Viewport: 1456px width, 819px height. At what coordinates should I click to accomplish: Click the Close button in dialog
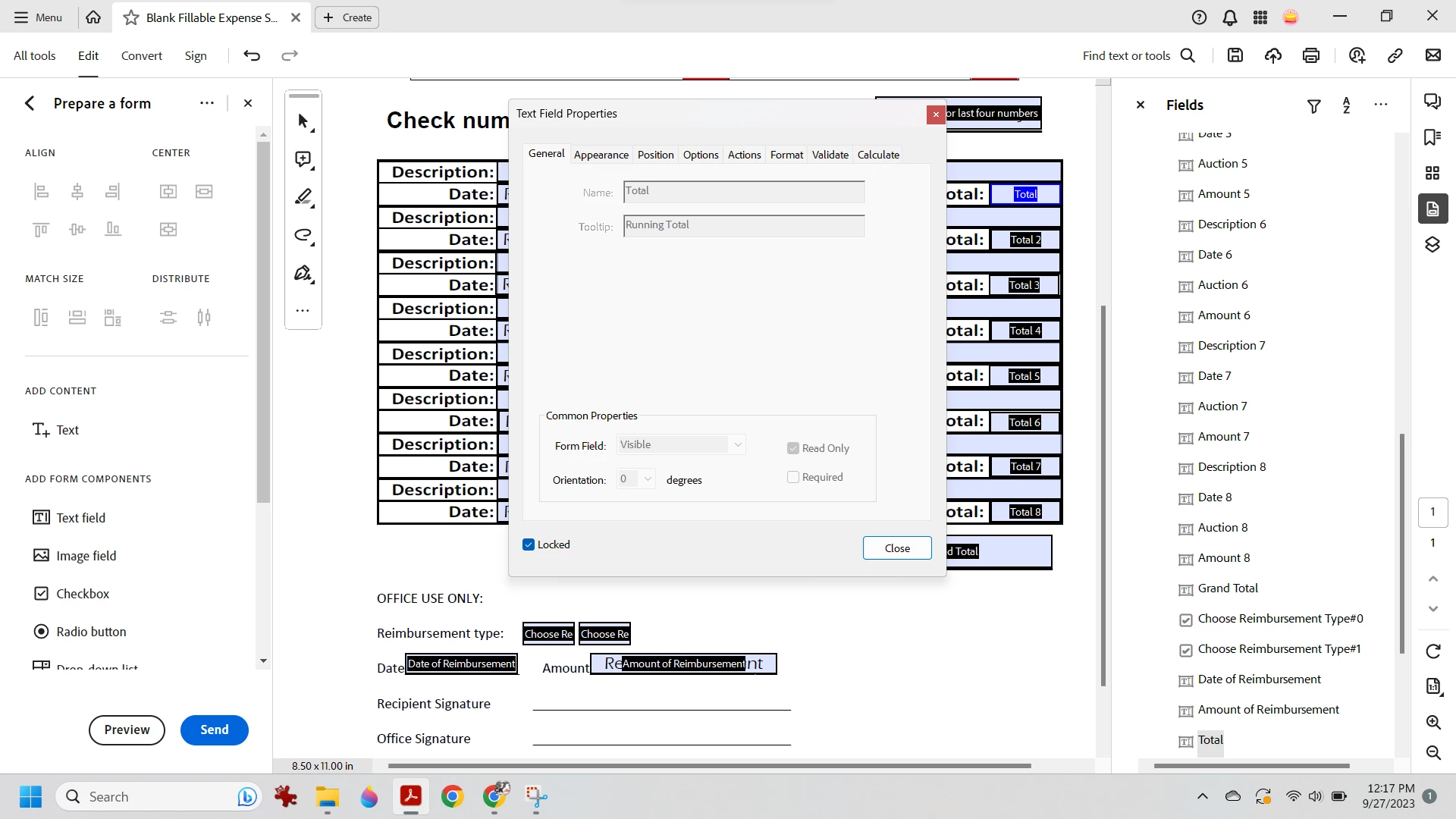click(x=897, y=548)
